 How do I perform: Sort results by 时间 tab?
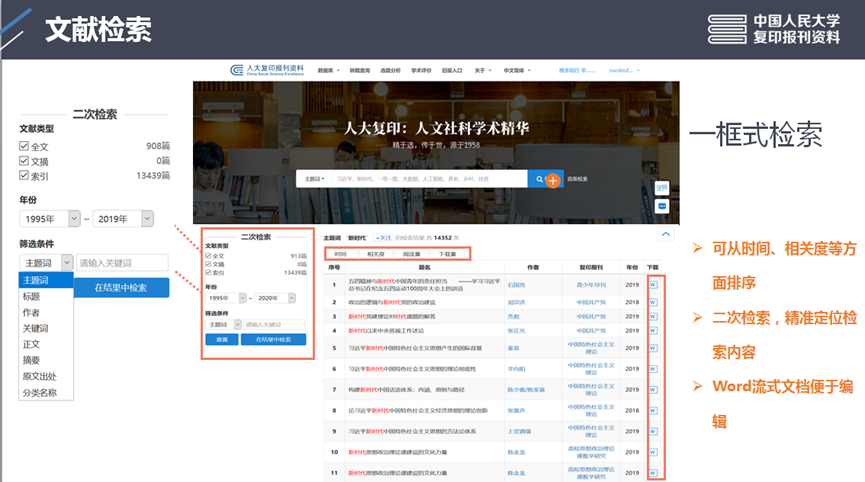point(340,254)
